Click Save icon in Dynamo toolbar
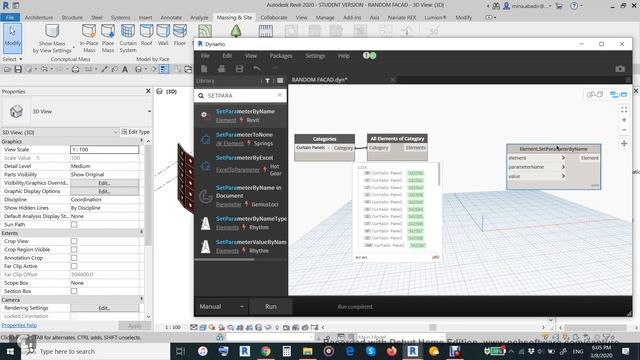The image size is (640, 360). pos(239,69)
